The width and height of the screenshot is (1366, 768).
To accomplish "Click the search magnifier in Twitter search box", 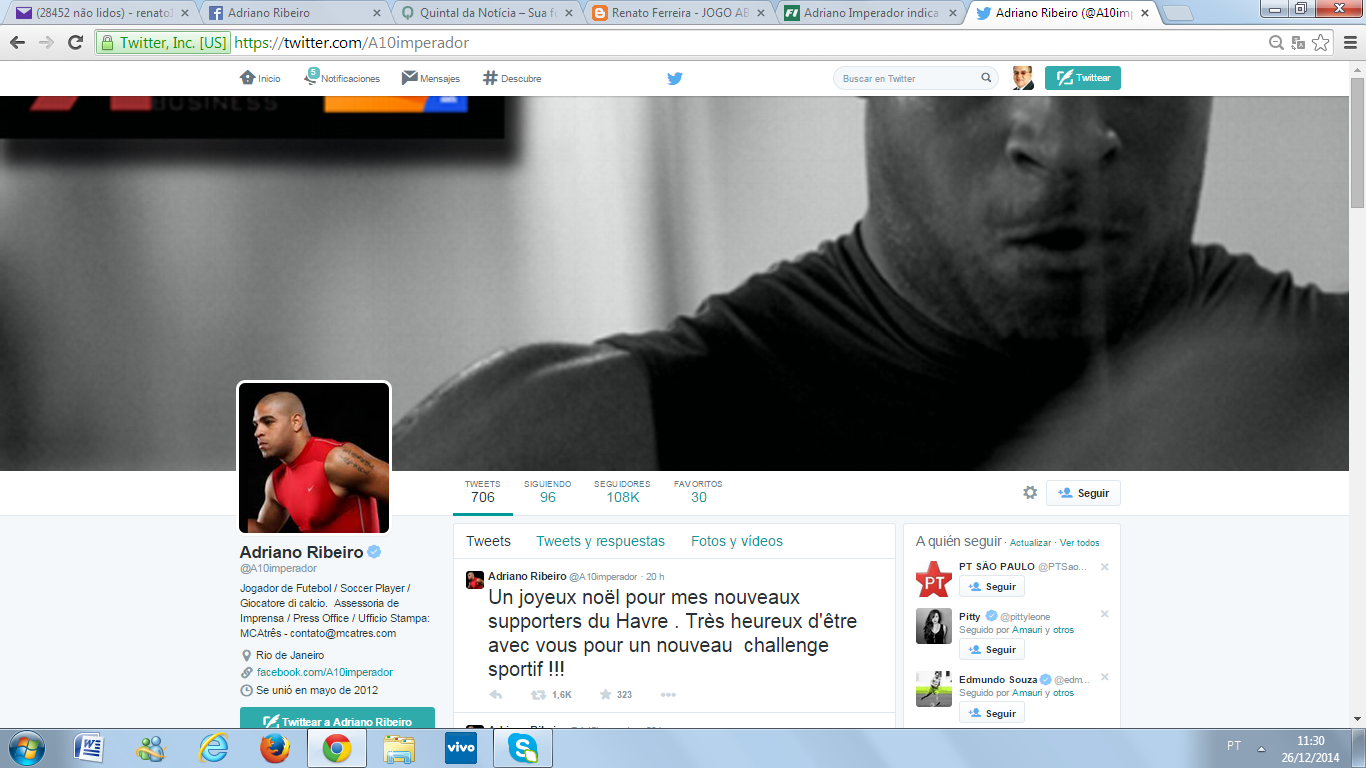I will click(x=986, y=78).
